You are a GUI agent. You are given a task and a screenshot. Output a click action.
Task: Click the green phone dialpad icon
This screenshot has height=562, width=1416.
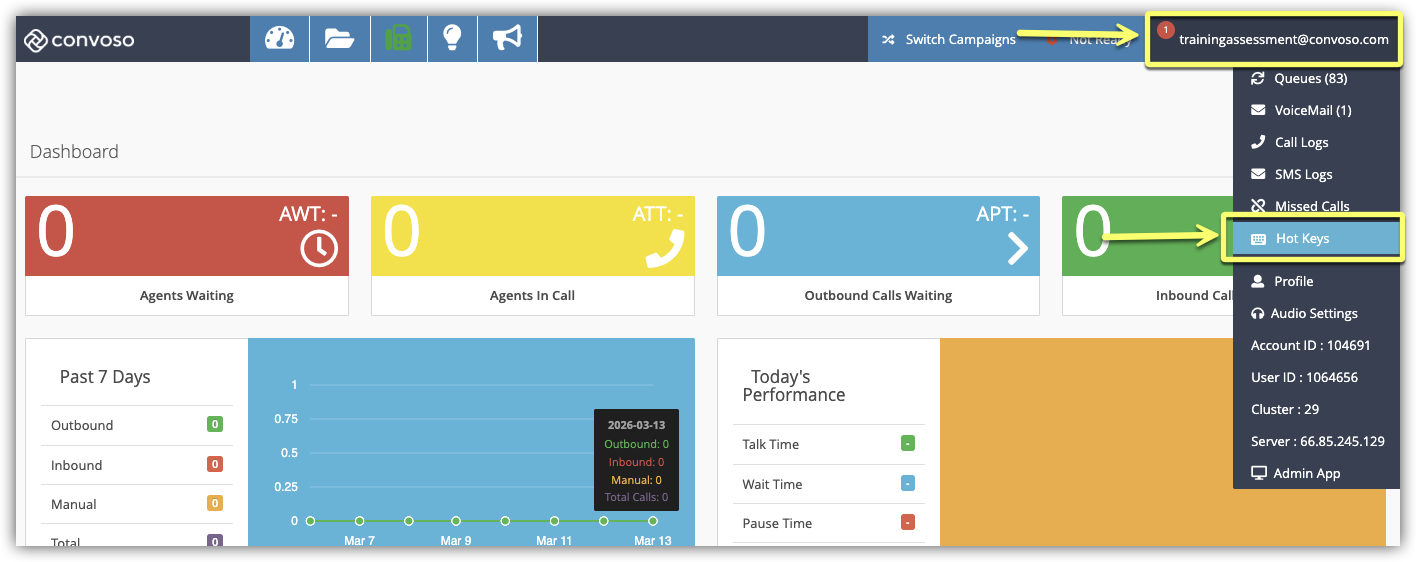click(x=399, y=39)
